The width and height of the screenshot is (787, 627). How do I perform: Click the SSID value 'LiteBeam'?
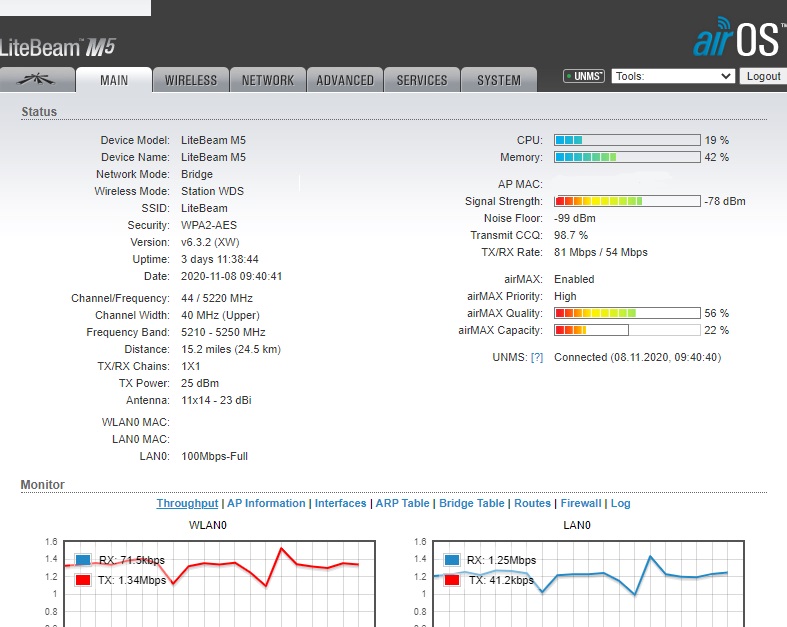point(204,208)
